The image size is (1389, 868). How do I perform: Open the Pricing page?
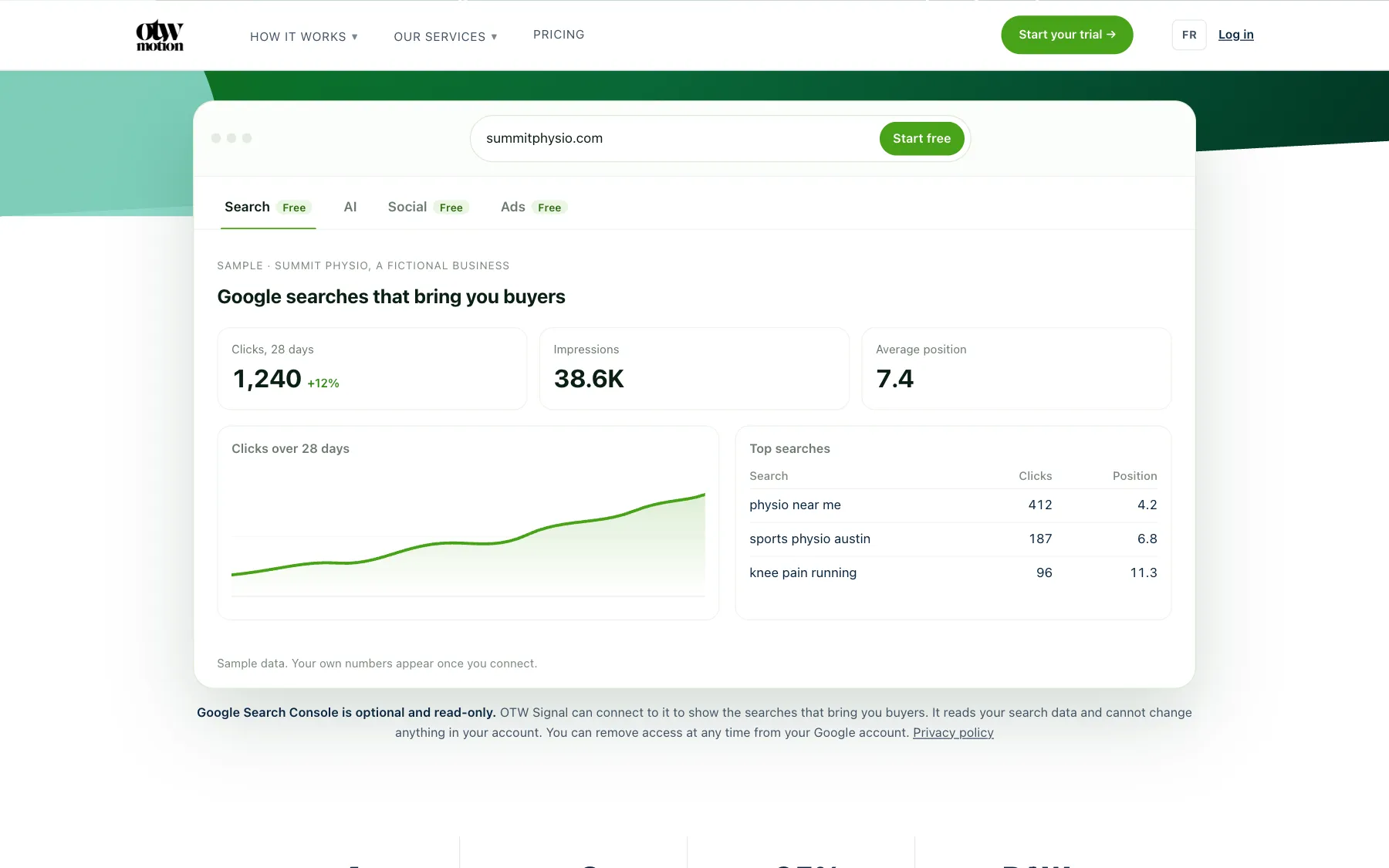[x=559, y=35]
